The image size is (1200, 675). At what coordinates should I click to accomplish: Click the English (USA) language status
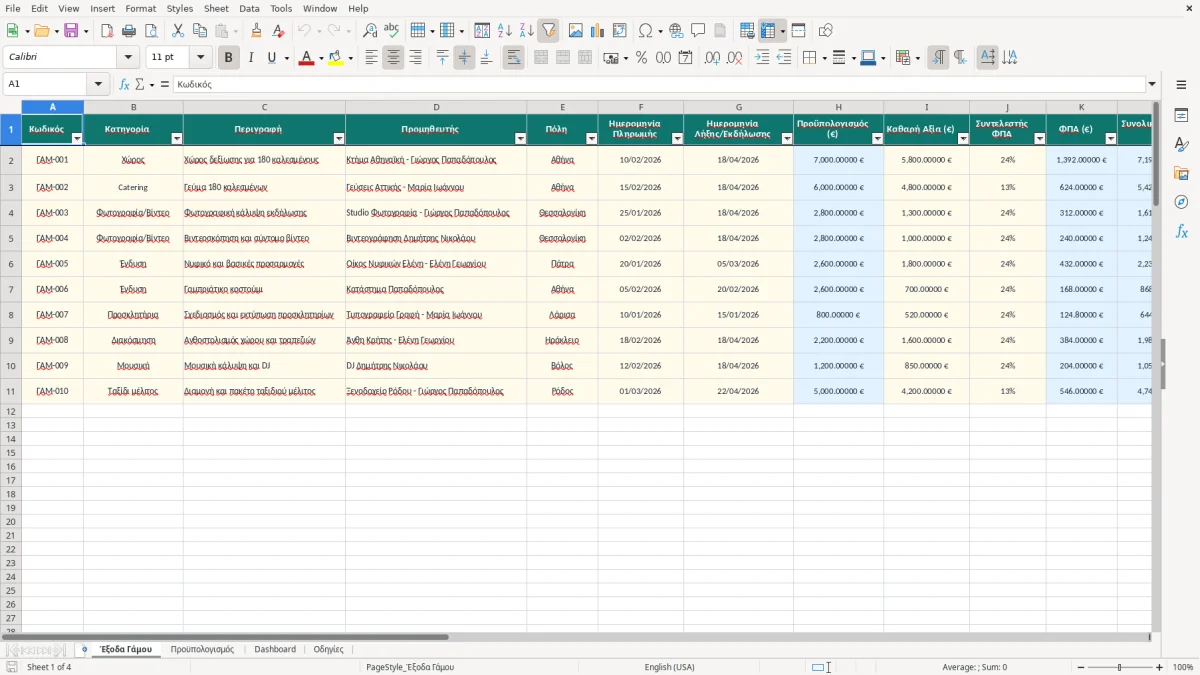tap(670, 667)
